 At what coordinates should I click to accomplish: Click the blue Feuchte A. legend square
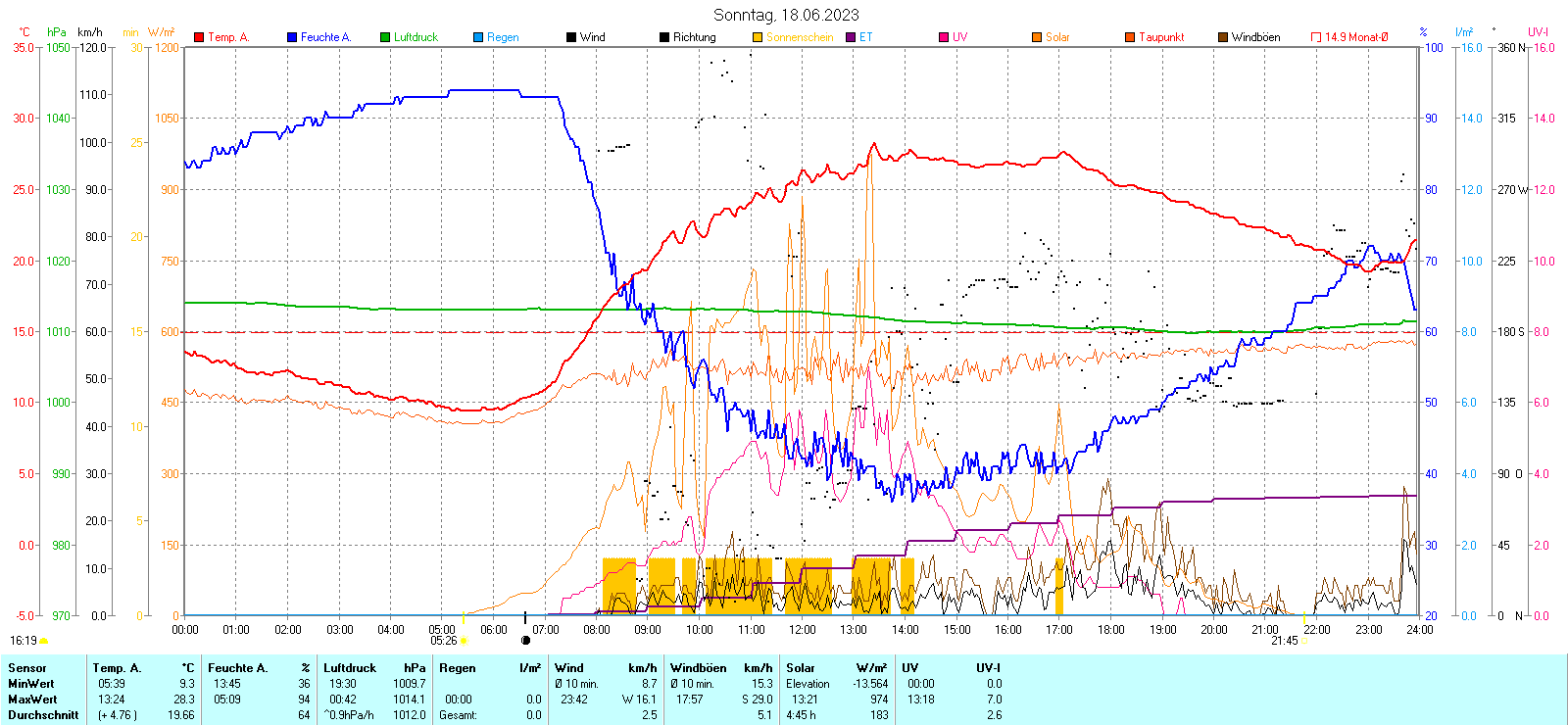point(292,37)
